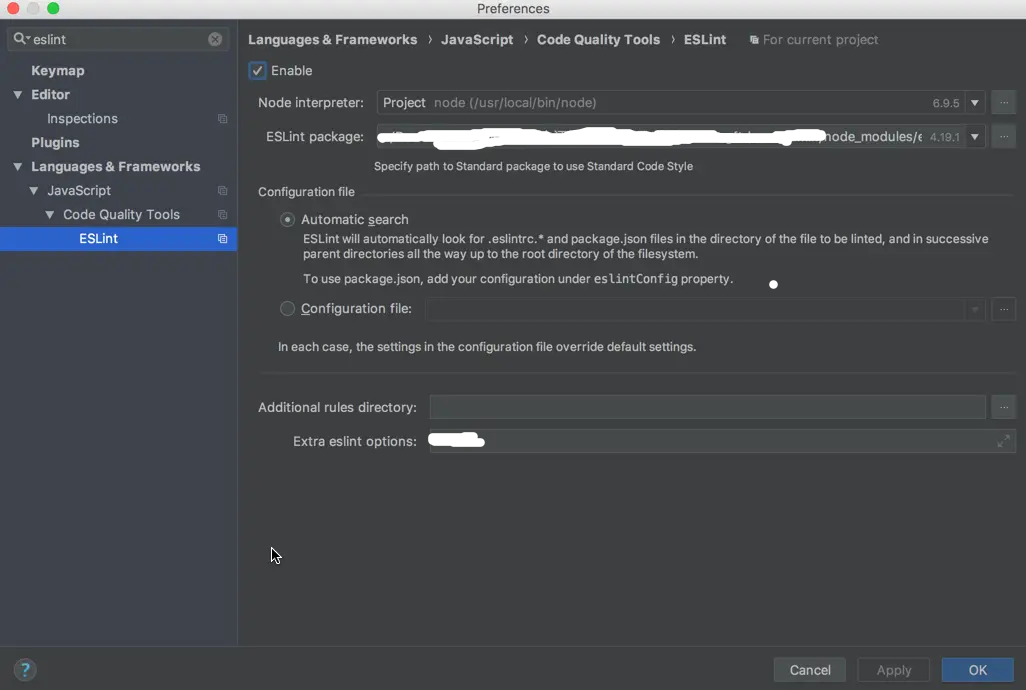This screenshot has width=1026, height=690.
Task: Click the Code Quality Tools breadcrumb
Action: click(x=598, y=40)
